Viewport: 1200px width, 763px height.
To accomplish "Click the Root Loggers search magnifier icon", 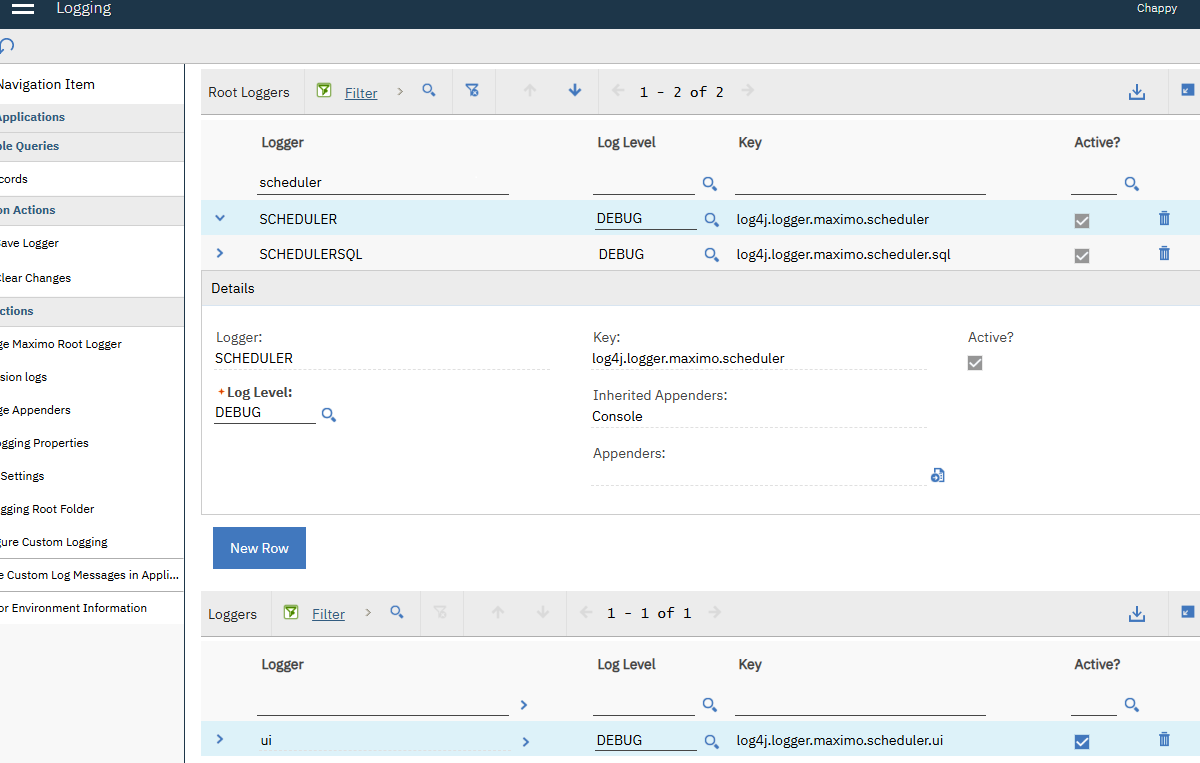I will pos(429,90).
